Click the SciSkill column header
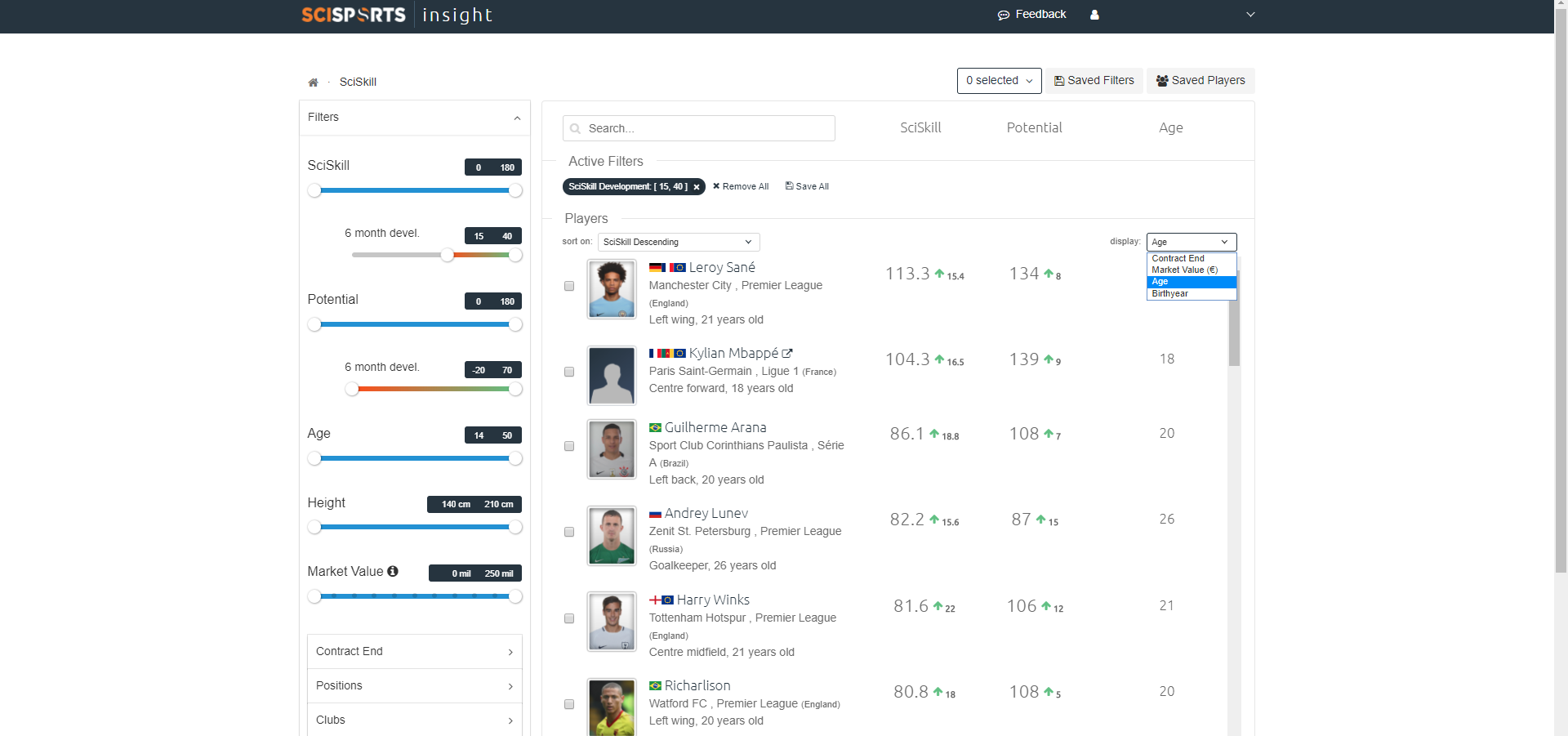 click(920, 127)
